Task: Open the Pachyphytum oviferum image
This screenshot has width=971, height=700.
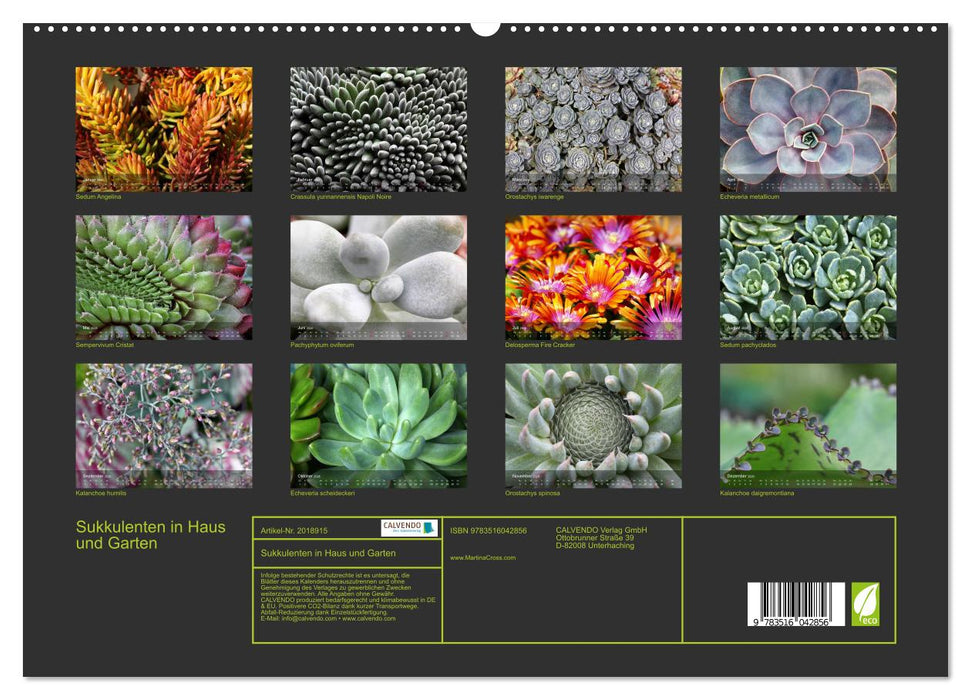Action: coord(378,277)
